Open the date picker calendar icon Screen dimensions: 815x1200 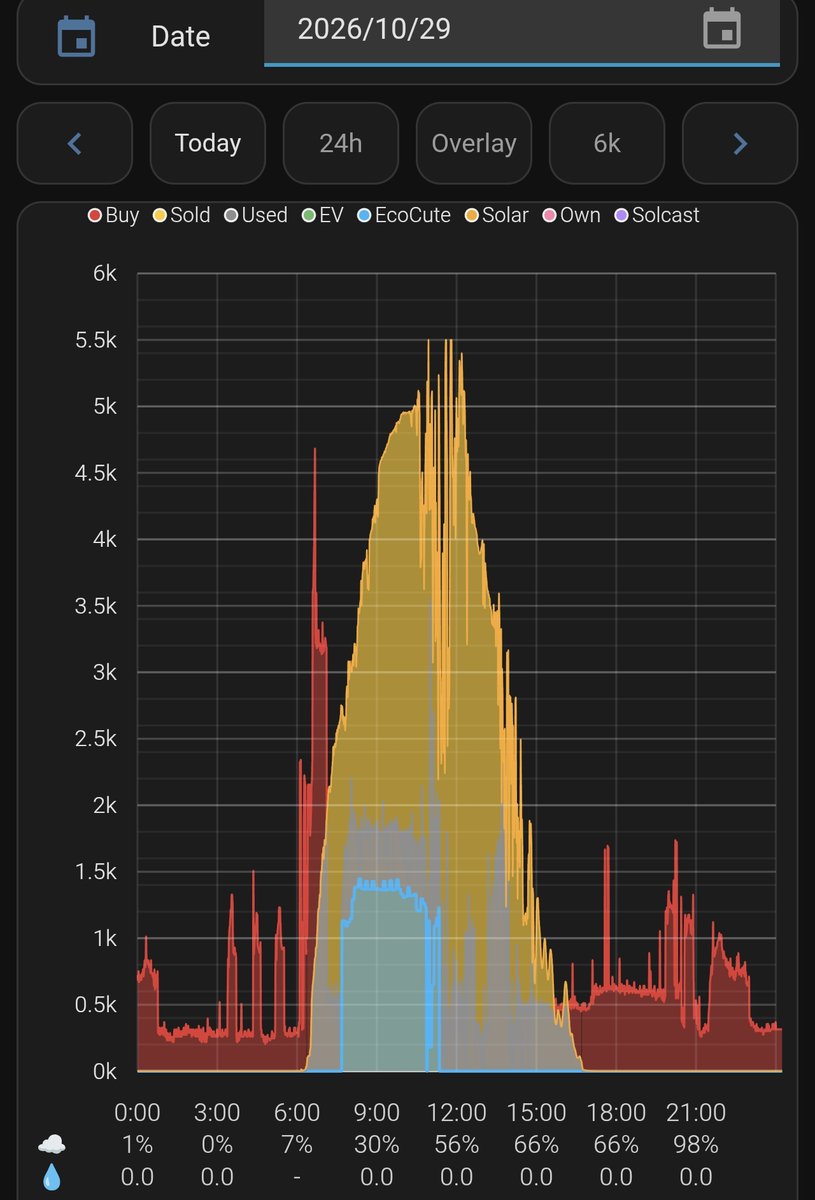pyautogui.click(x=722, y=28)
